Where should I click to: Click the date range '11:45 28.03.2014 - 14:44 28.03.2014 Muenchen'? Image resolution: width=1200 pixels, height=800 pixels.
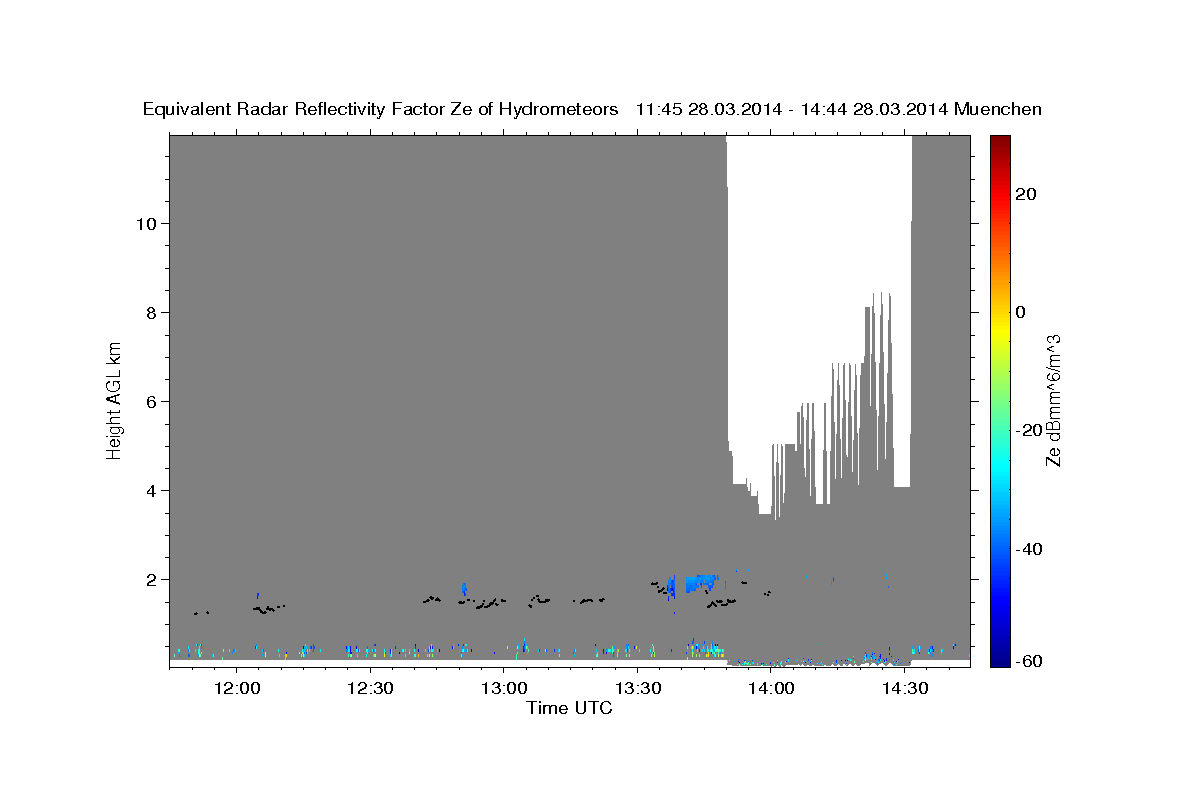839,109
